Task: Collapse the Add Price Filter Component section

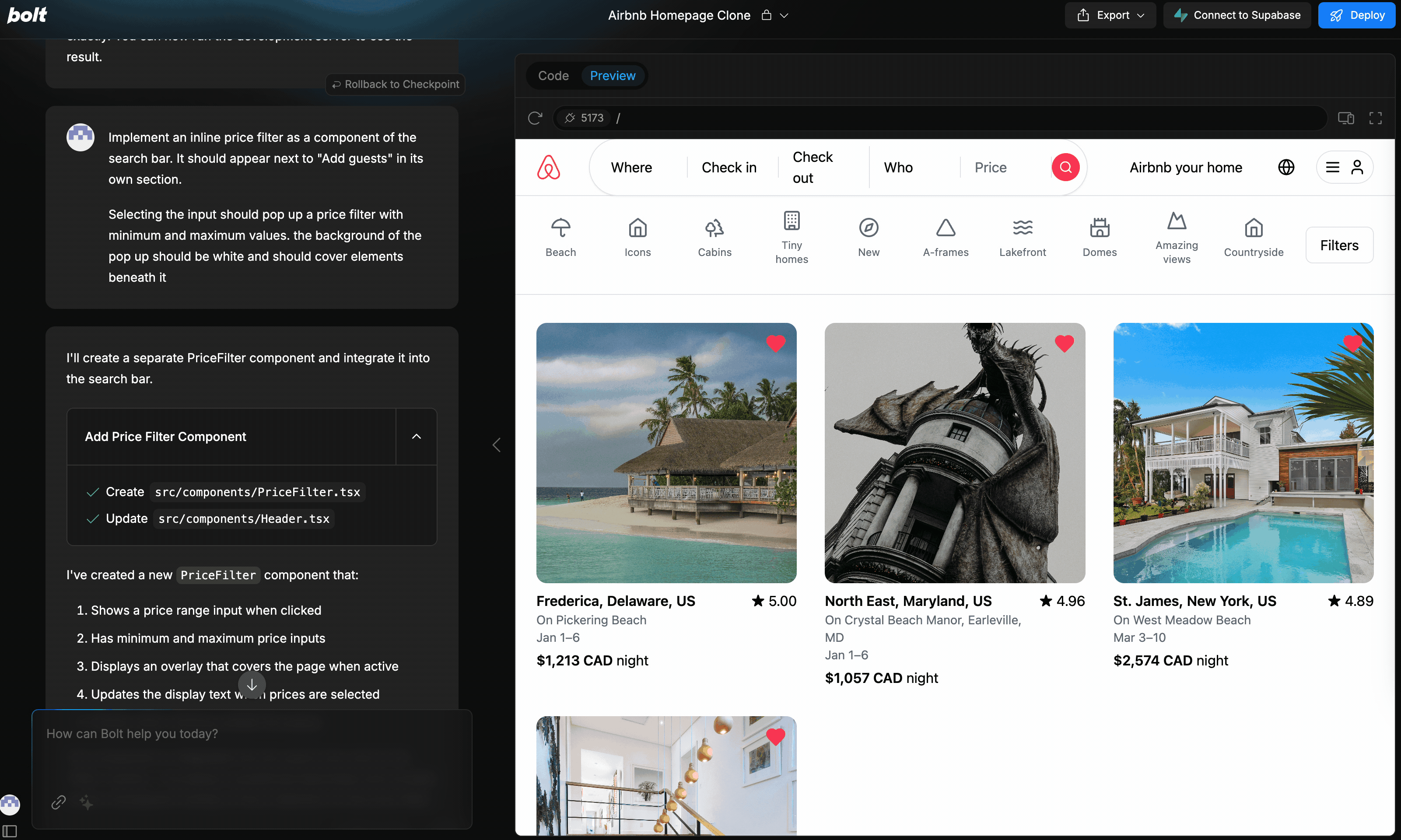Action: (x=416, y=437)
